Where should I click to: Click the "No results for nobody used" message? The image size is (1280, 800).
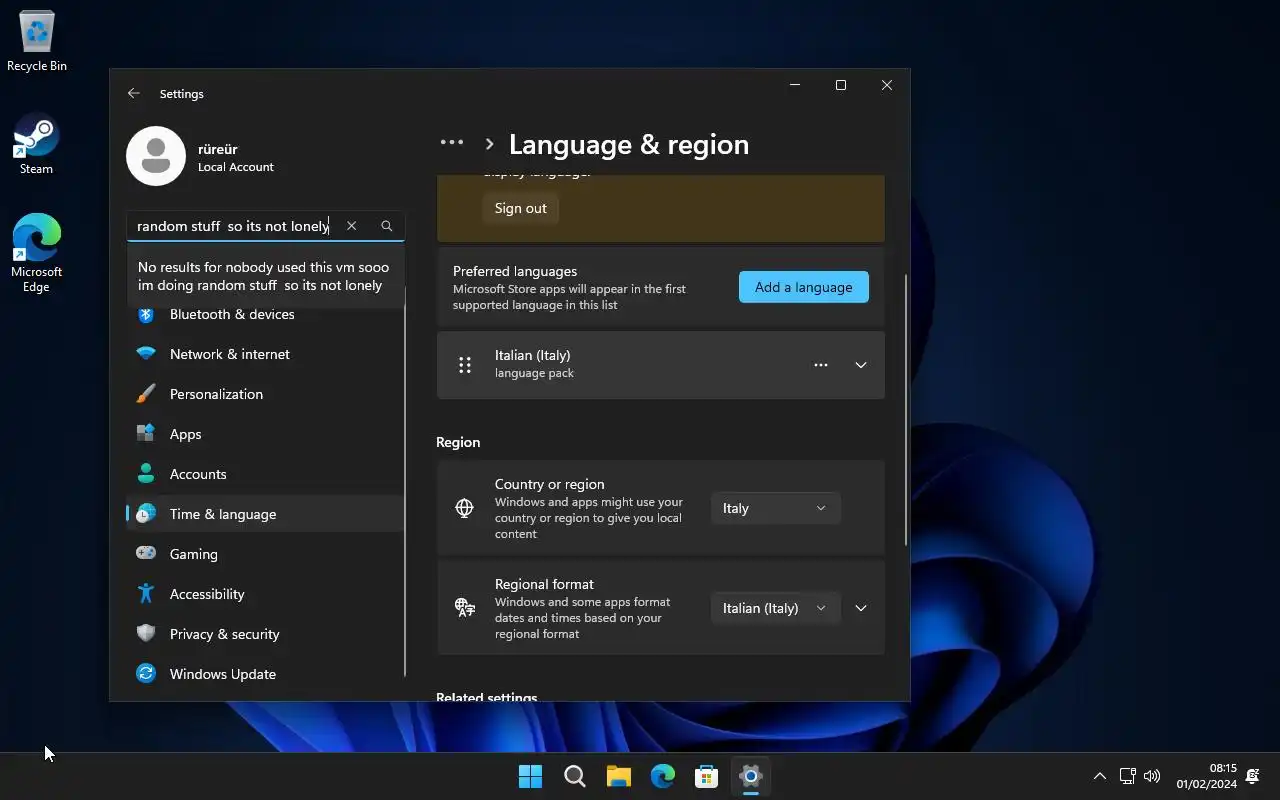pyautogui.click(x=265, y=276)
